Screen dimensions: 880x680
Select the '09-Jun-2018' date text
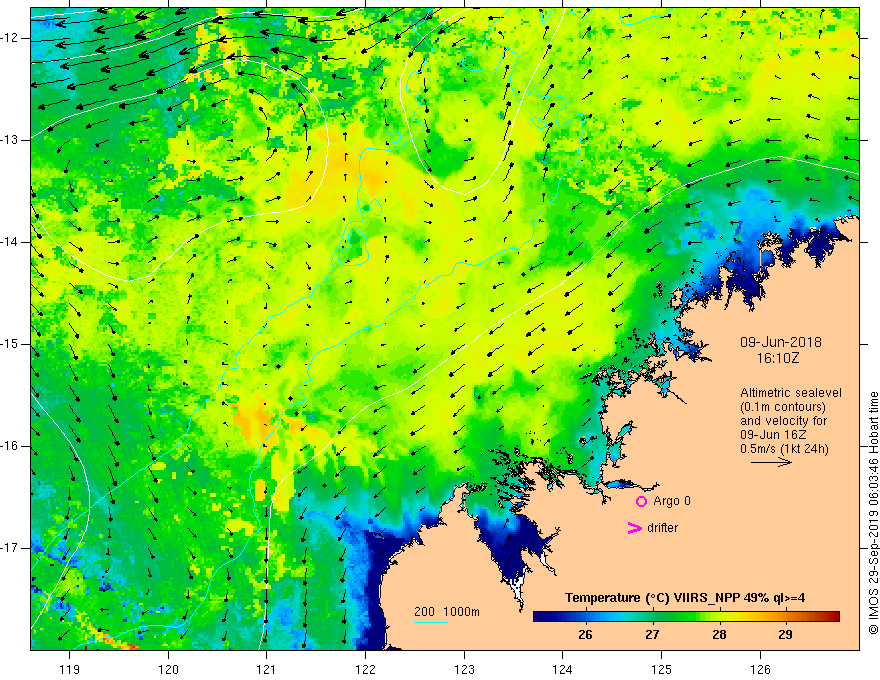pyautogui.click(x=781, y=342)
